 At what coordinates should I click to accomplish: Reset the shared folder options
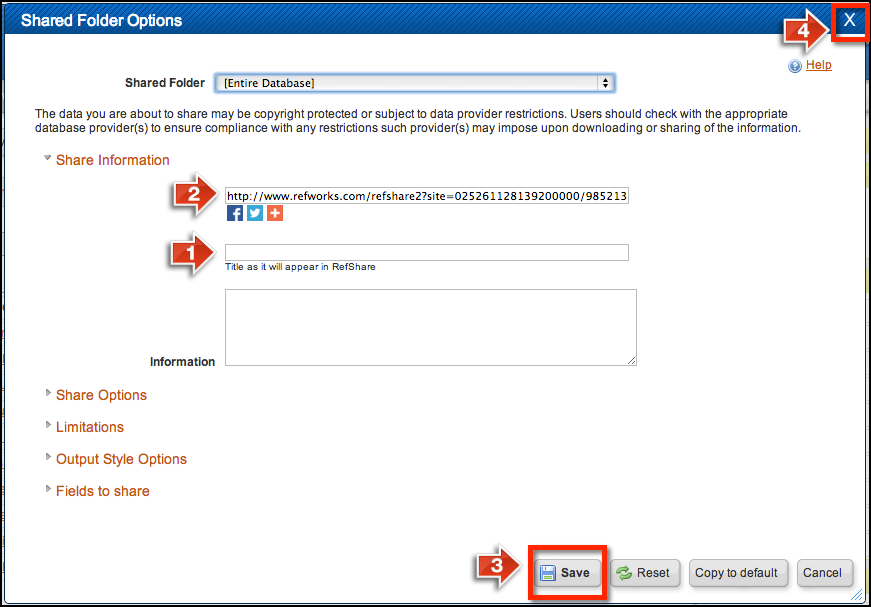[x=644, y=573]
